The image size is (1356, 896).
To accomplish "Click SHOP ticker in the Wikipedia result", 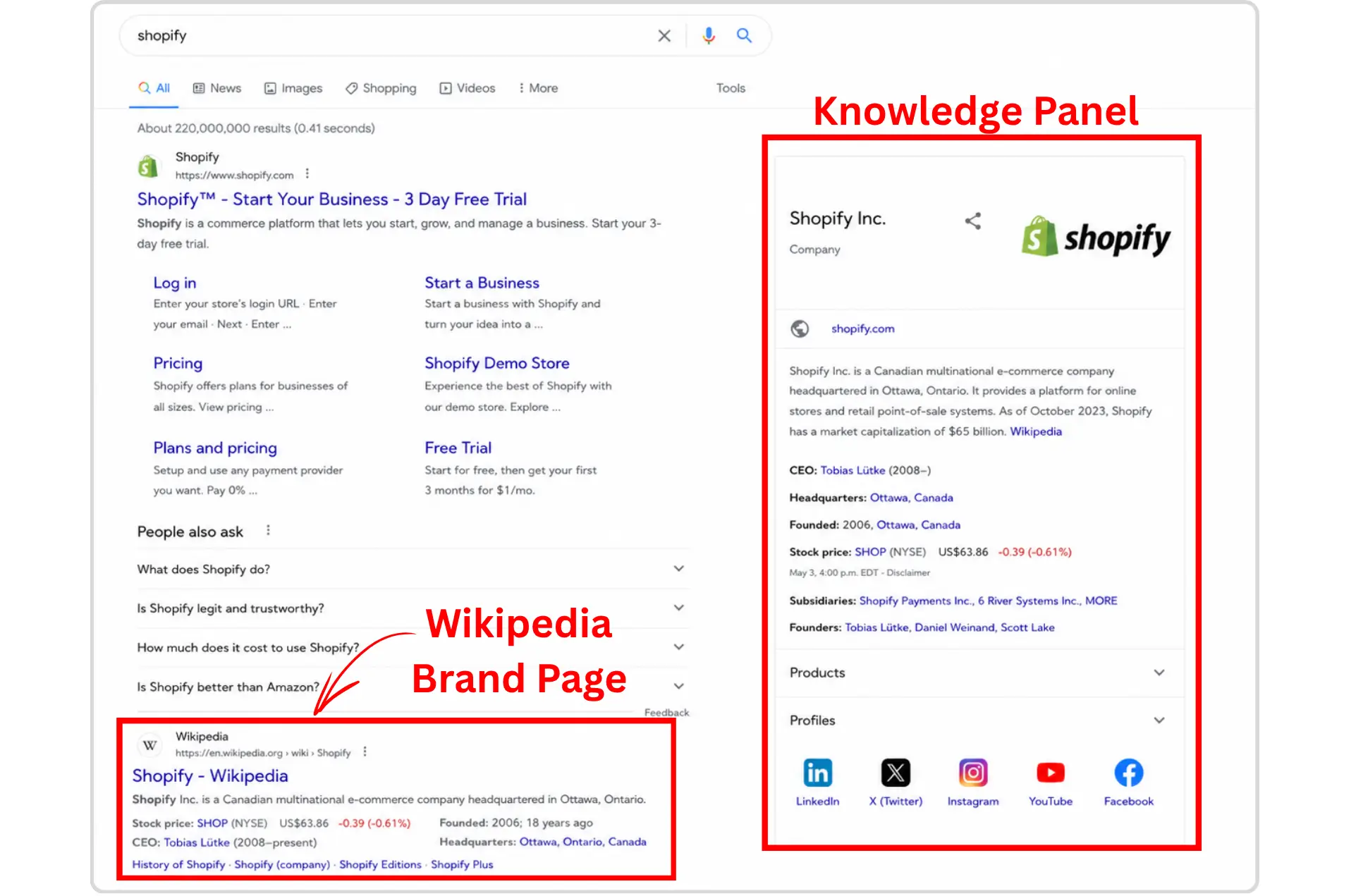I will [212, 823].
